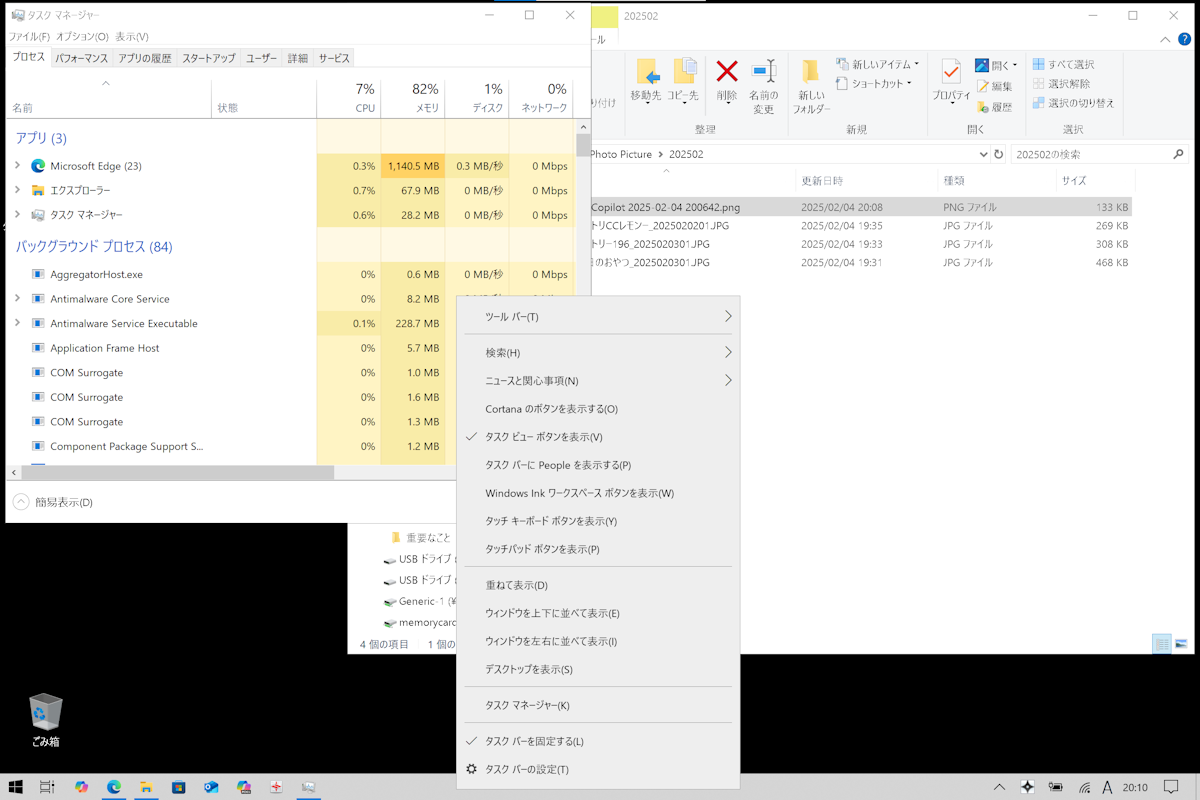Expand Antimalware Core Service row
1200x800 pixels.
tap(17, 299)
